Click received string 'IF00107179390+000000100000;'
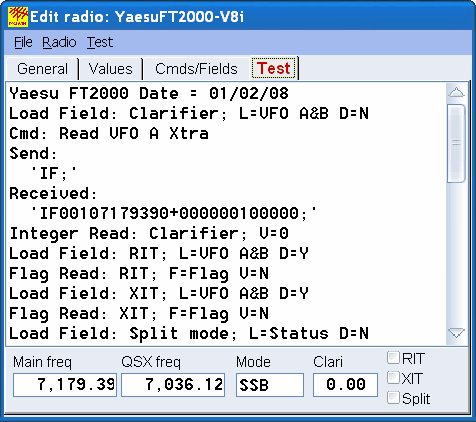The image size is (476, 422). 174,214
